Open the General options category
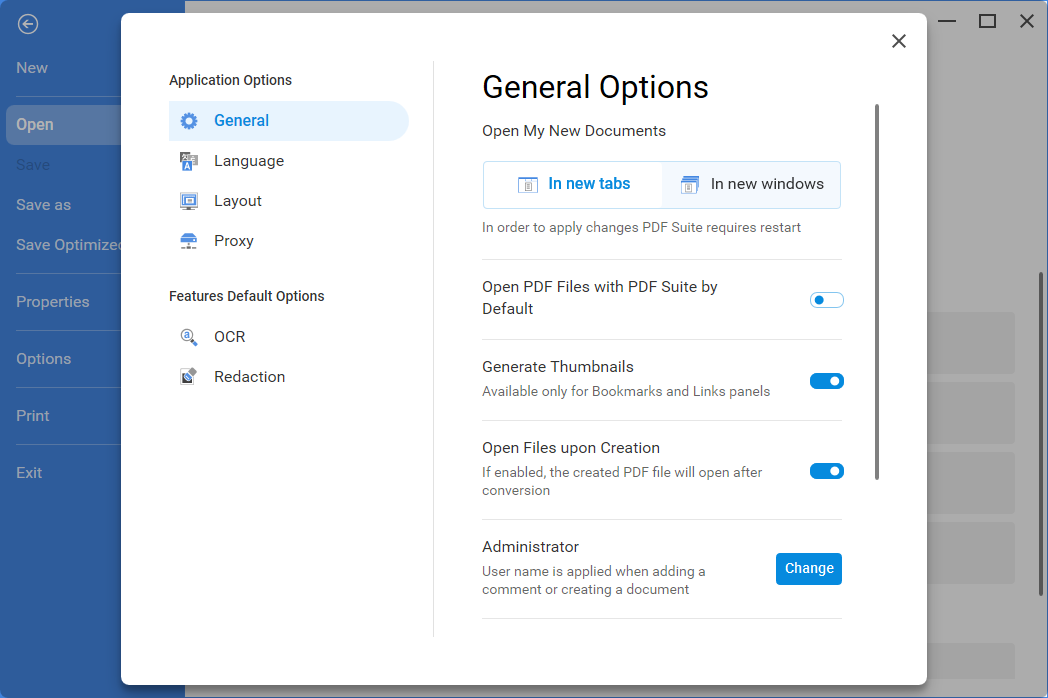 [x=289, y=121]
